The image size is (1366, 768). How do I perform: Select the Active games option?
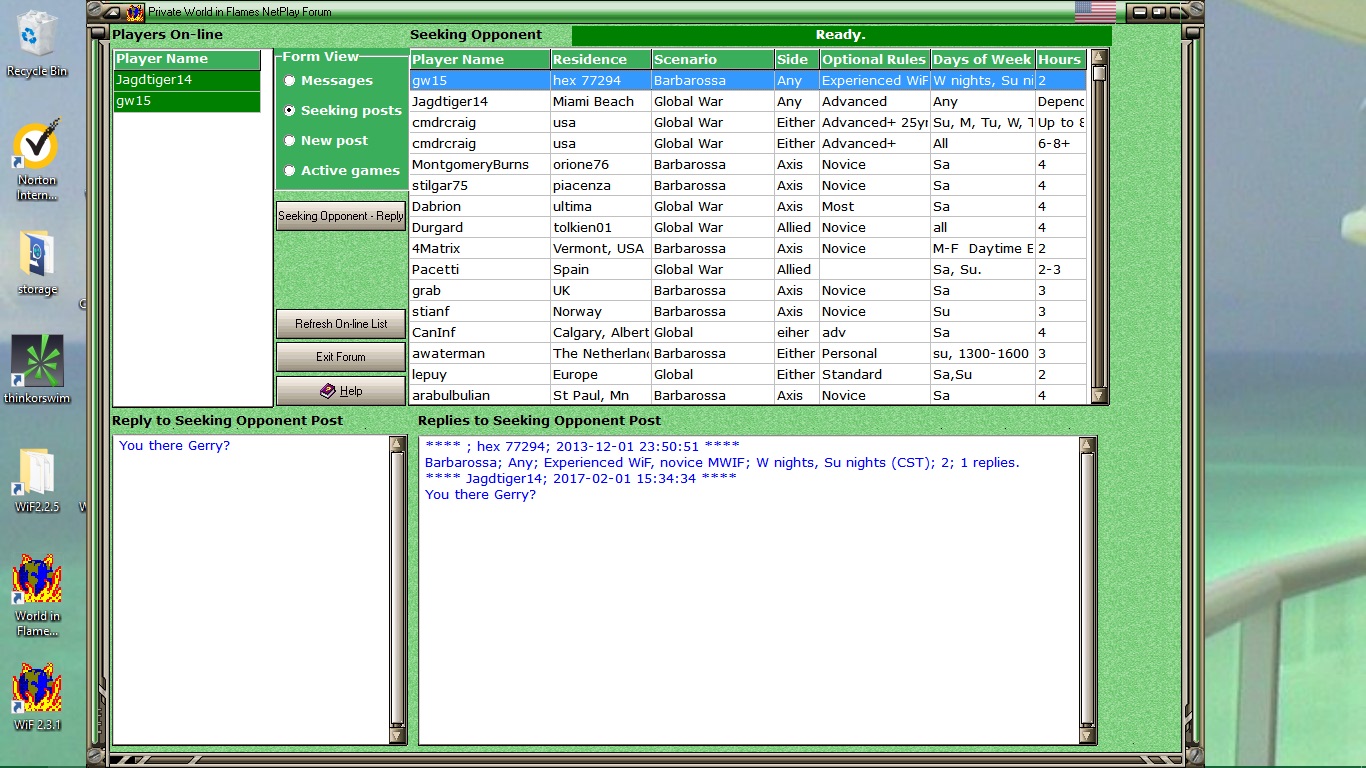[x=290, y=170]
